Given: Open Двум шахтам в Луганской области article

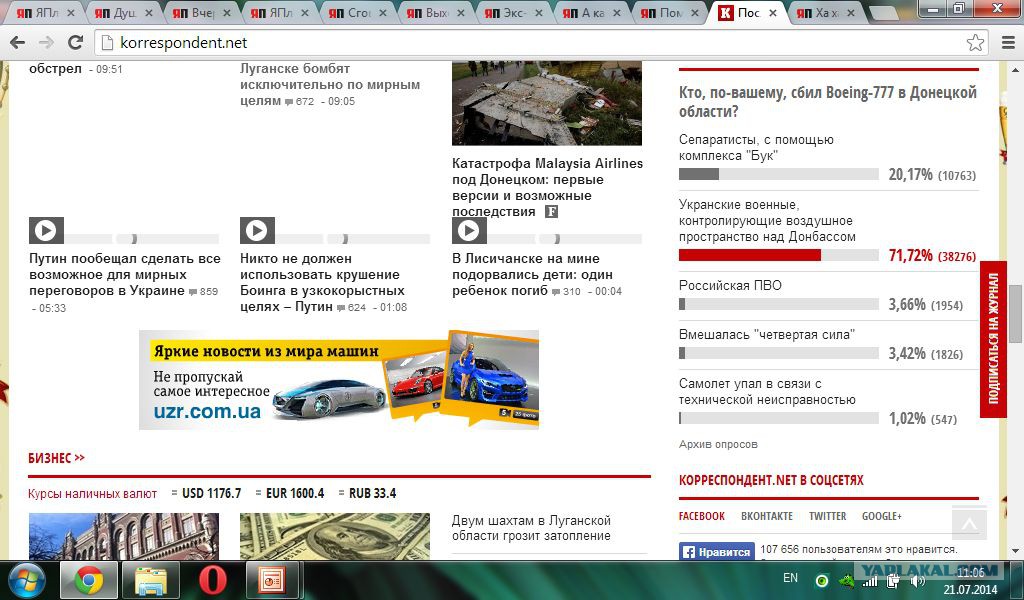Looking at the screenshot, I should (531, 528).
